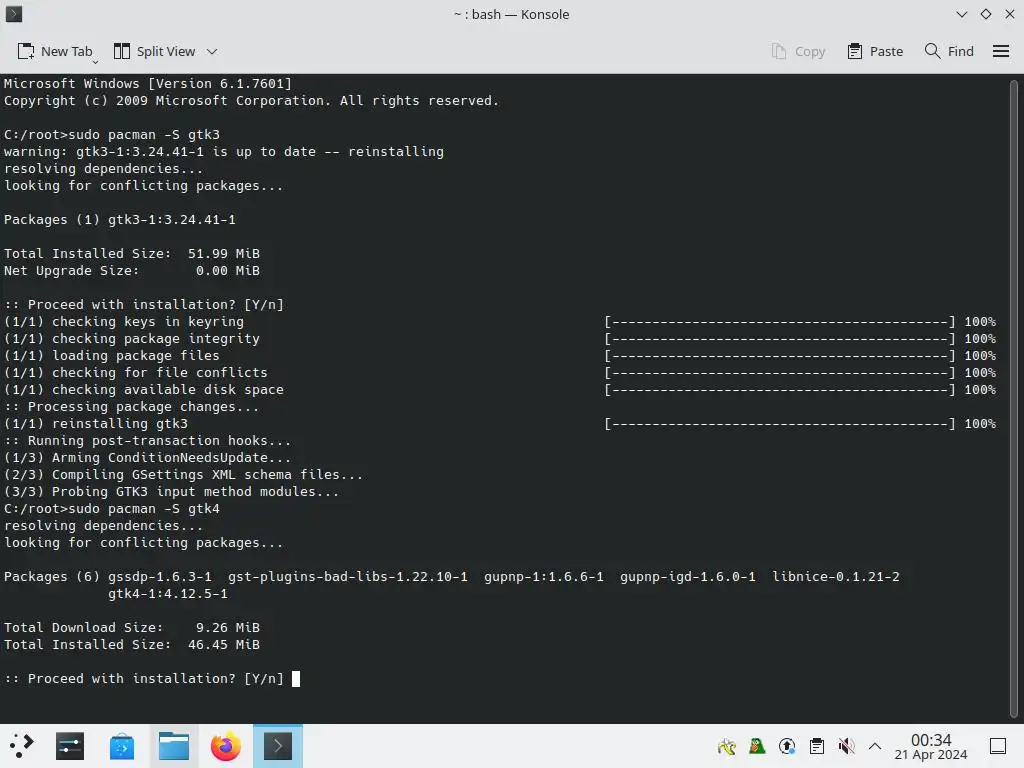The height and width of the screenshot is (768, 1024).
Task: Click 'Microsoft Windows [Version 6.1.7601]' text
Action: click(148, 84)
